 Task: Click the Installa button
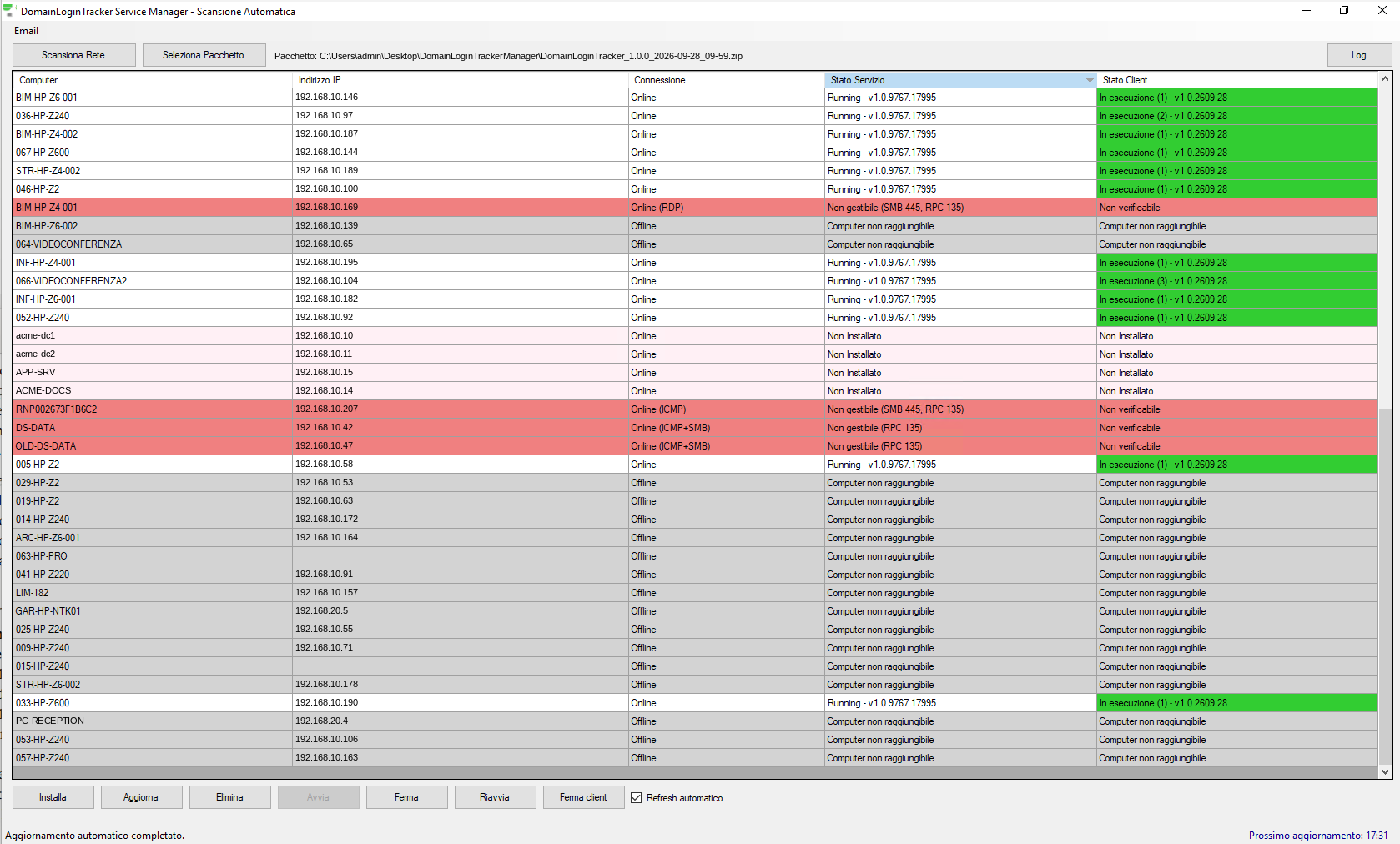click(53, 797)
